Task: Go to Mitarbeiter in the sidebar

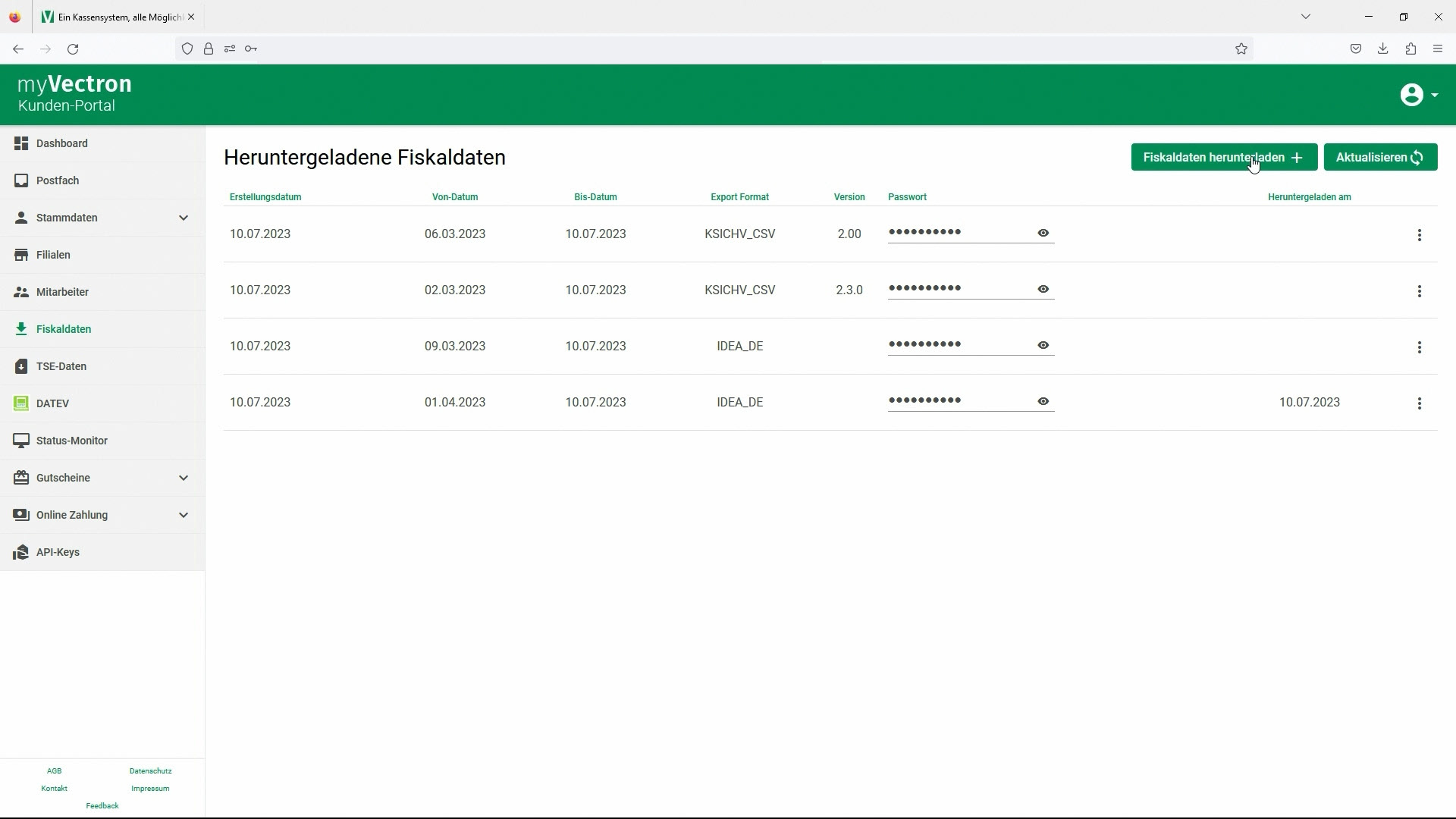Action: coord(62,292)
